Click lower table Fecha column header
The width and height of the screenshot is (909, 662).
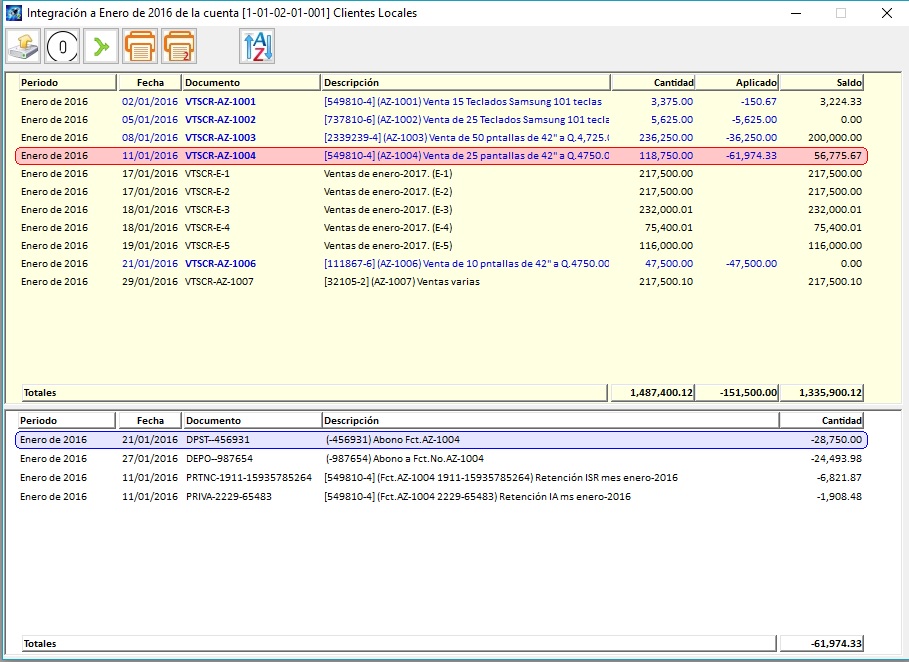click(x=150, y=421)
